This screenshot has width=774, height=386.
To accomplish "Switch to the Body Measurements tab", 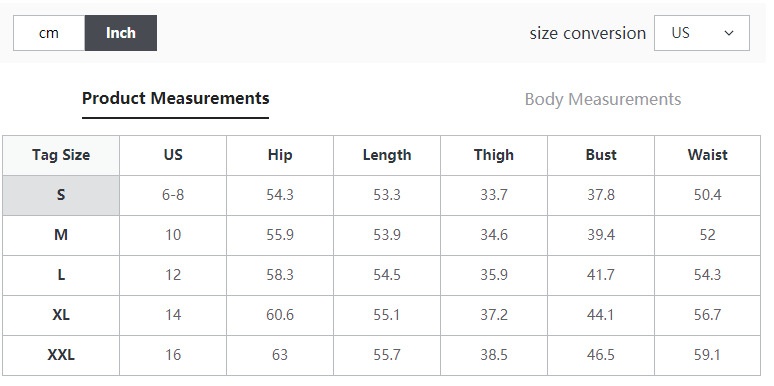I will (x=603, y=99).
